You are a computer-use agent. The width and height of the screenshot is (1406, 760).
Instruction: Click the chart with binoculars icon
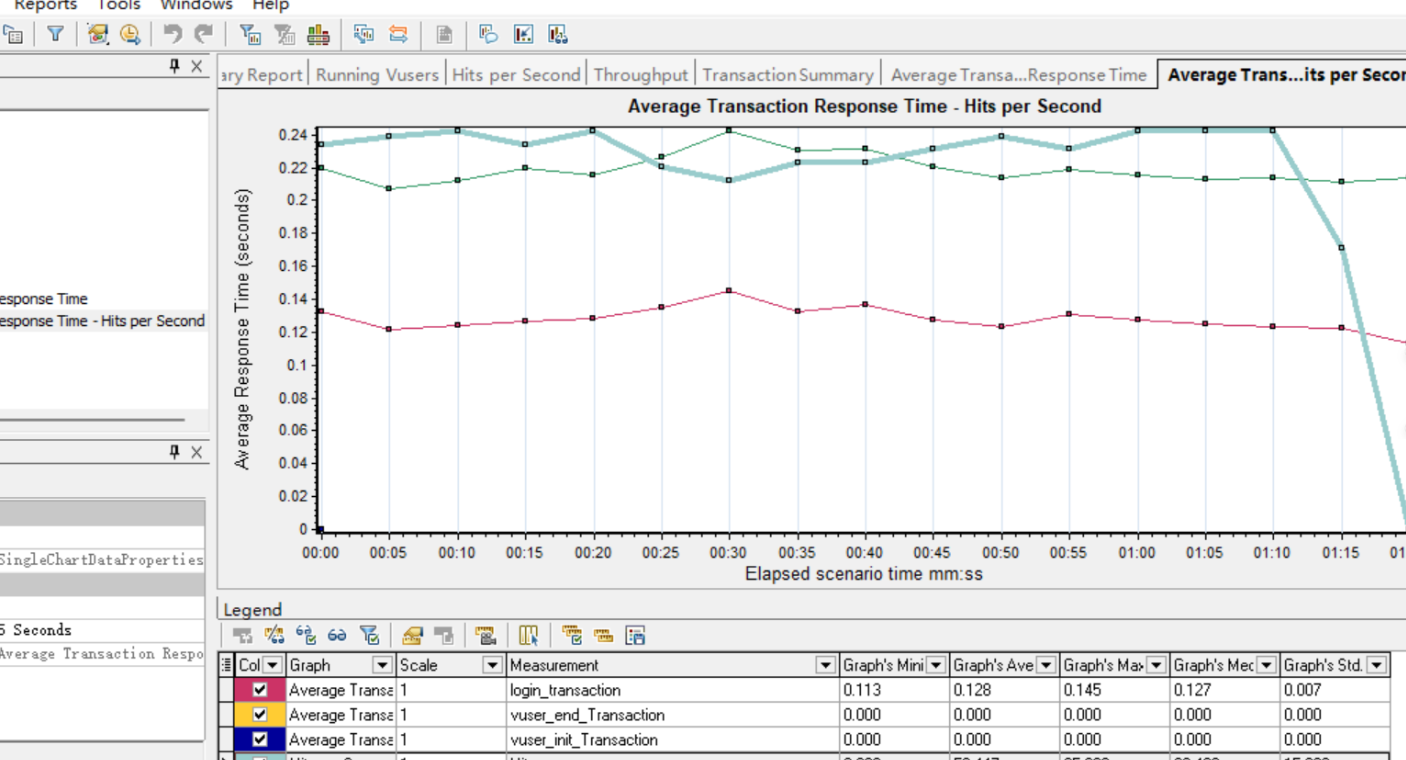(558, 35)
